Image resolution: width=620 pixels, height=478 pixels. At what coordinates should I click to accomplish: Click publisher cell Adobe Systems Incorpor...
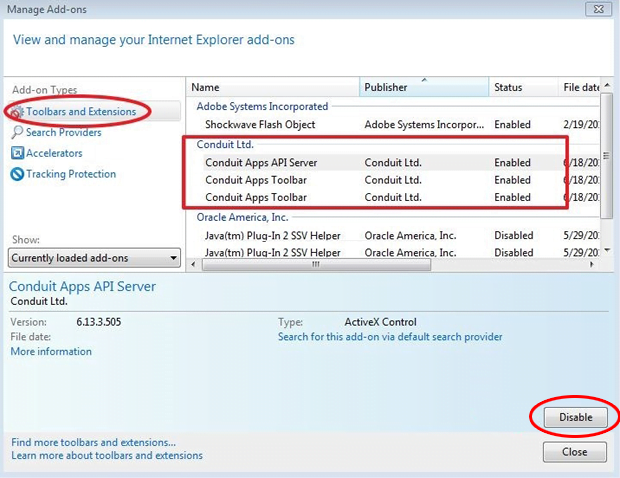point(424,125)
